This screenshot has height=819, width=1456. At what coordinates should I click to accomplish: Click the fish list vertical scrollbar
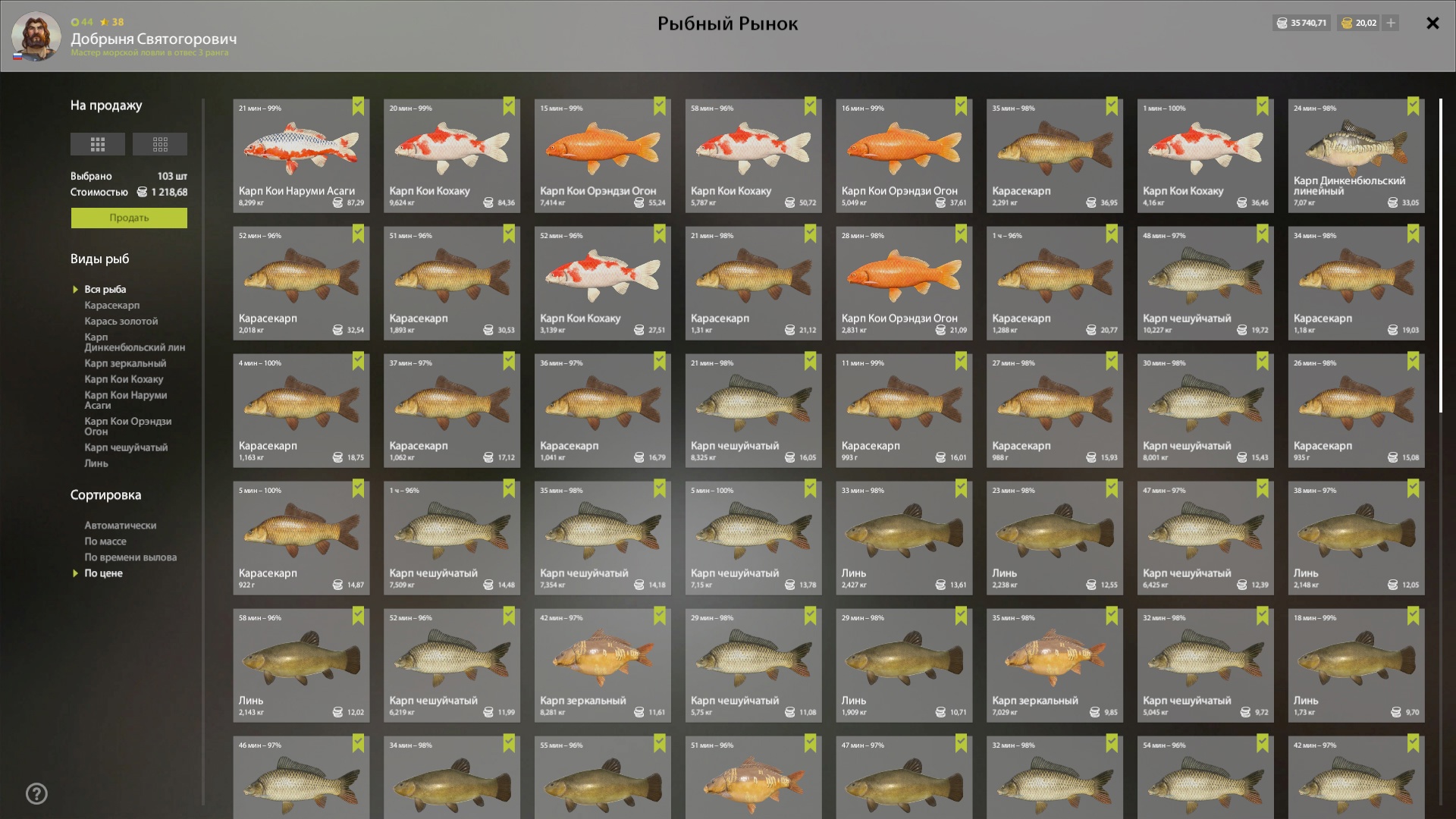click(x=1441, y=256)
